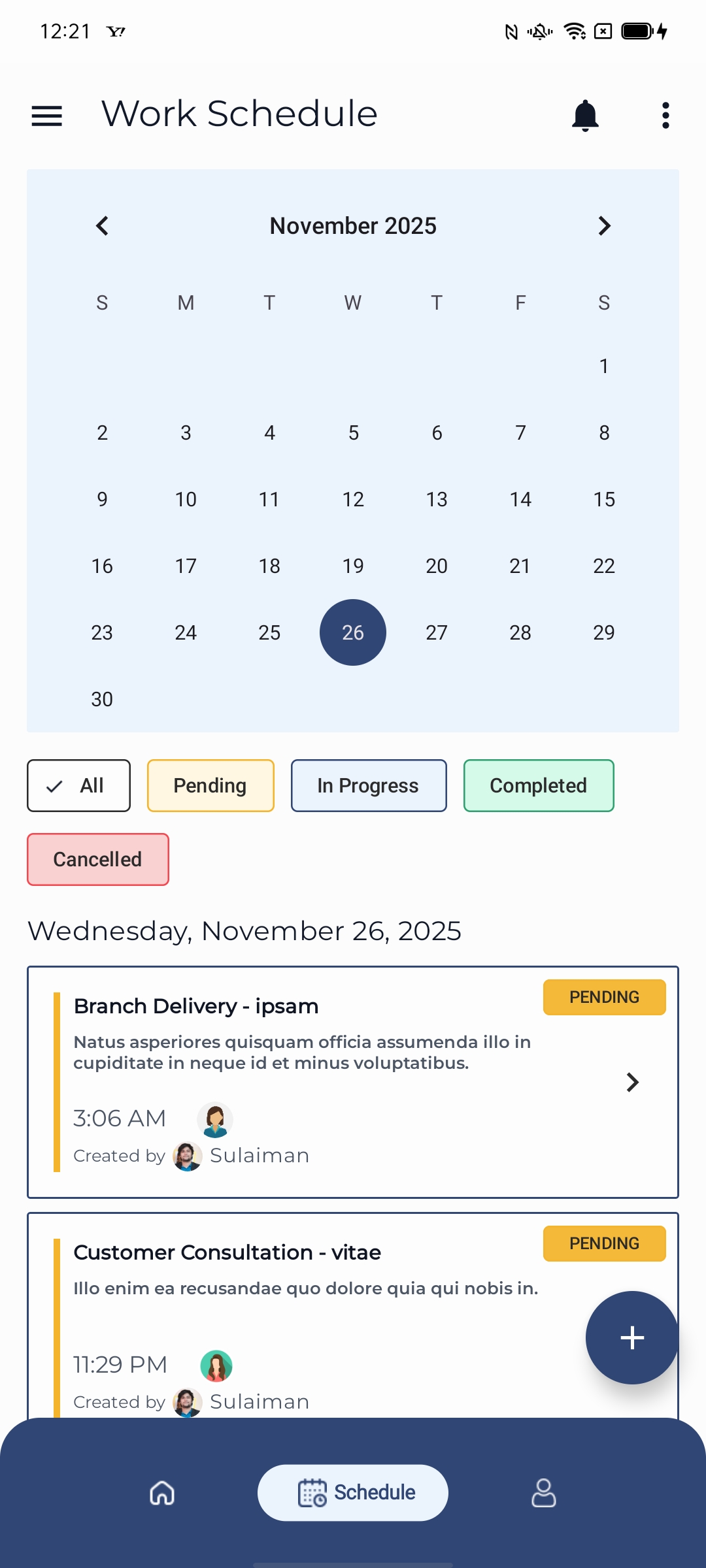Go to Home using the house icon

click(161, 1492)
